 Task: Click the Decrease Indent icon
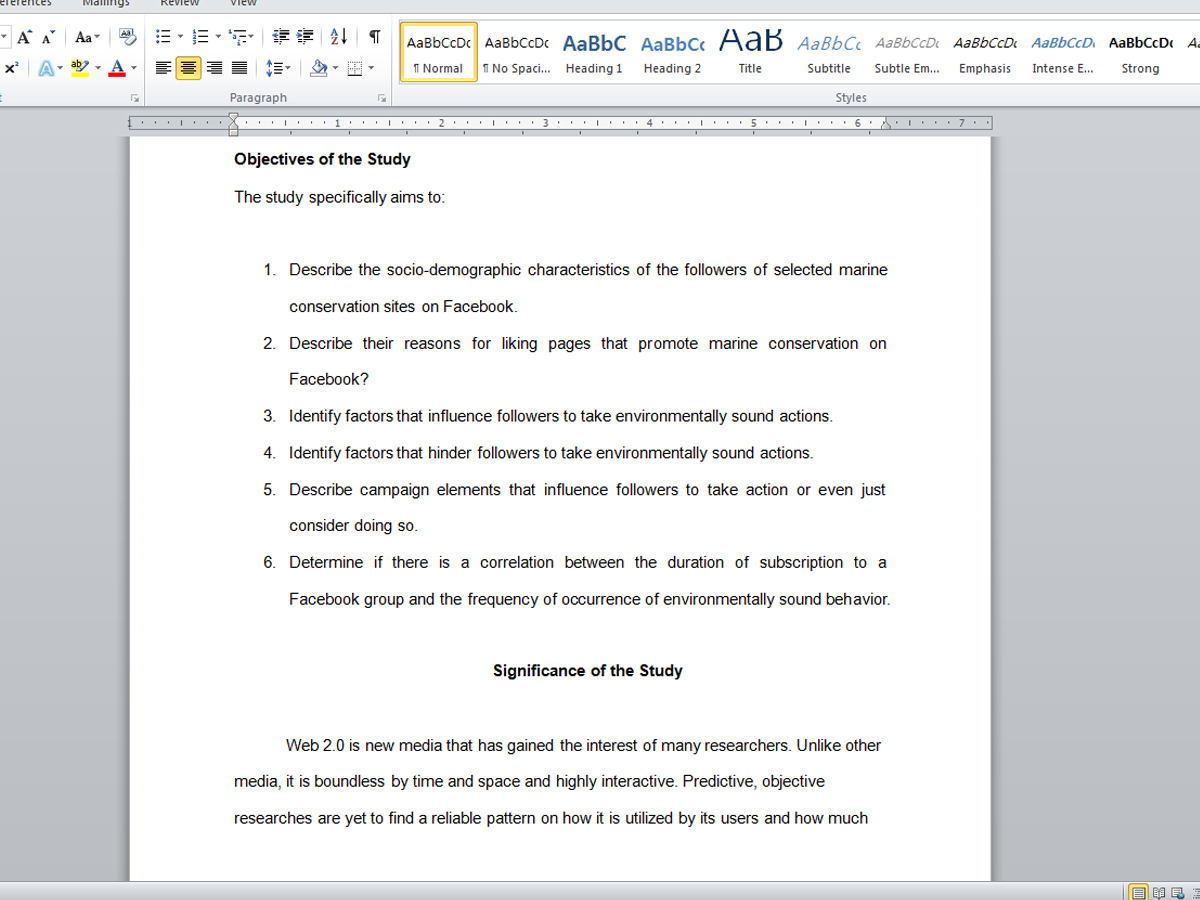tap(281, 37)
